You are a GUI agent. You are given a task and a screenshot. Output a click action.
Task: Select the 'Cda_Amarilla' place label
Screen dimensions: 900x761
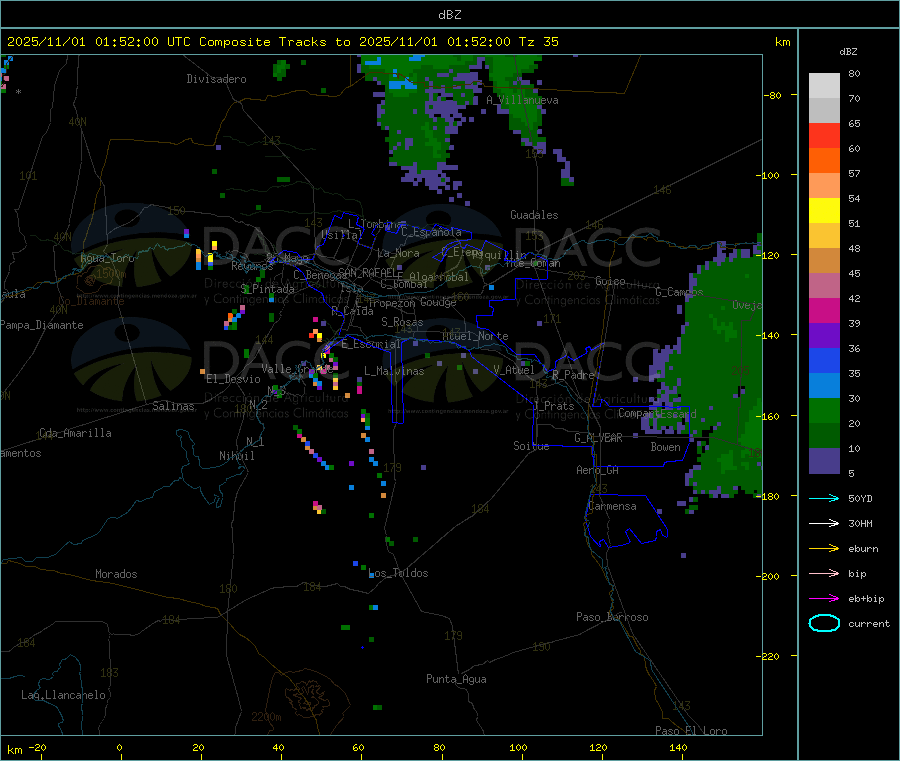75,433
